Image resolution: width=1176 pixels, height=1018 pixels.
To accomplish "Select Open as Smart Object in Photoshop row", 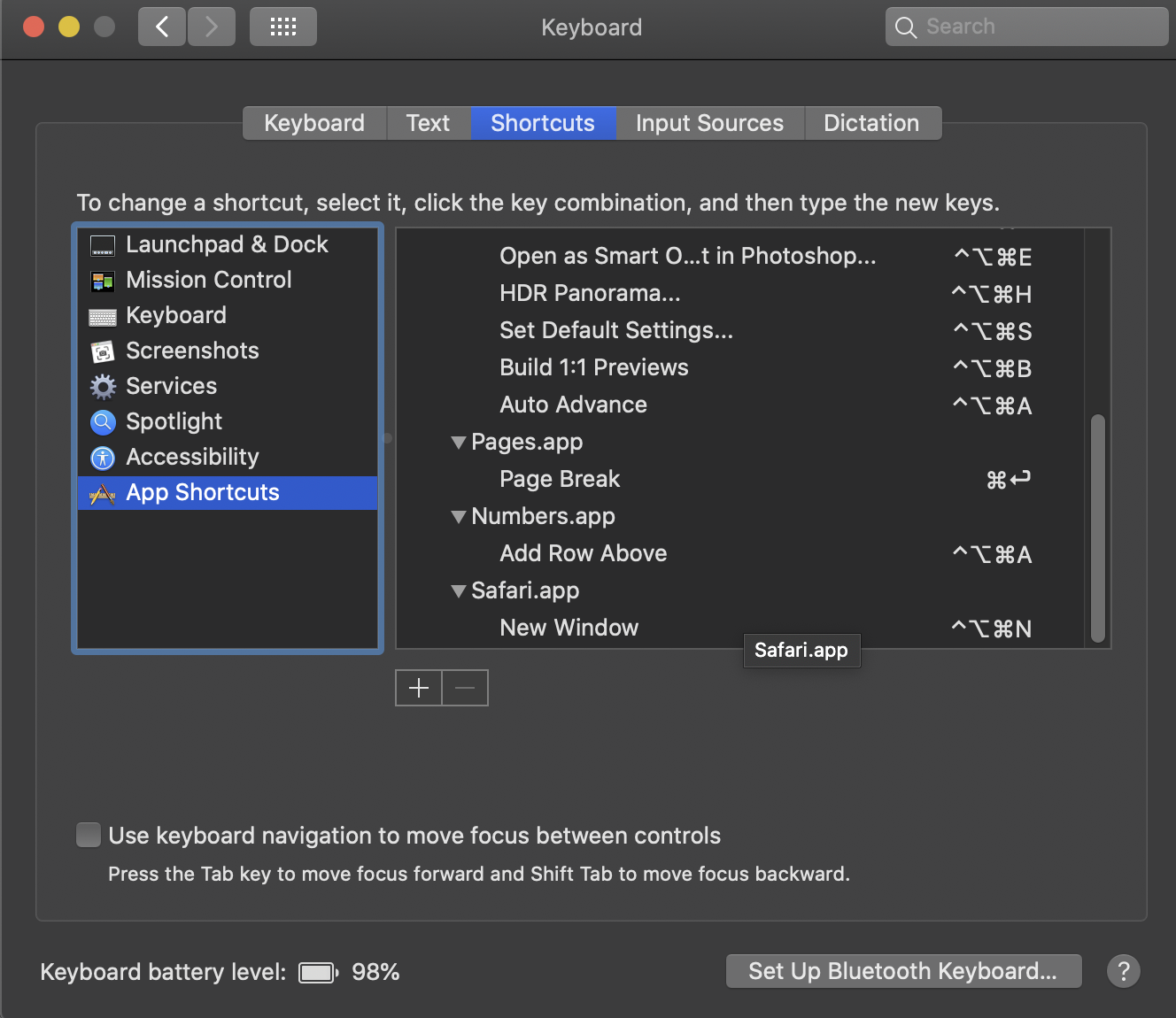I will coord(740,256).
